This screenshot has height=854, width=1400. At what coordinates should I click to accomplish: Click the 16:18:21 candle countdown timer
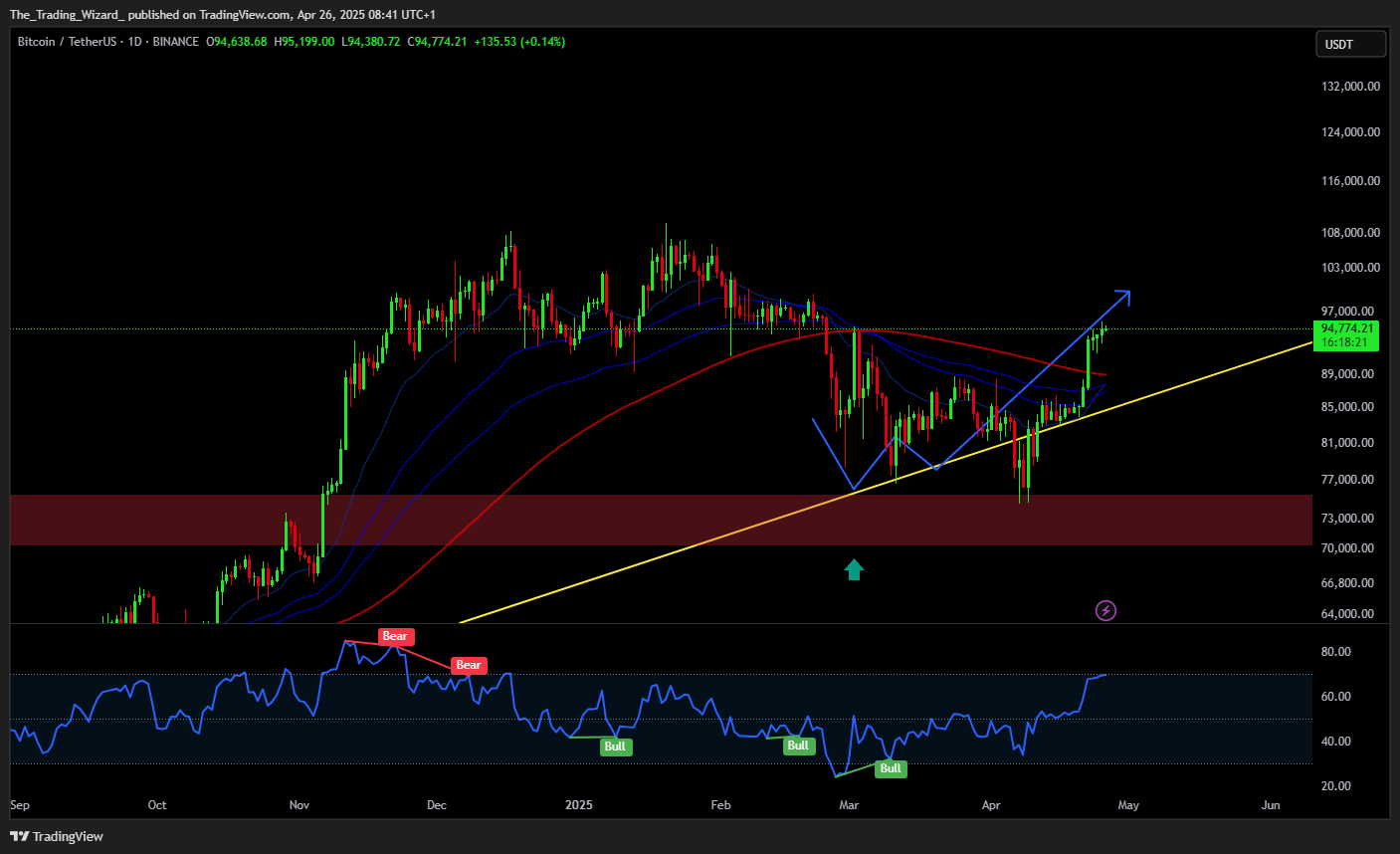[x=1344, y=342]
